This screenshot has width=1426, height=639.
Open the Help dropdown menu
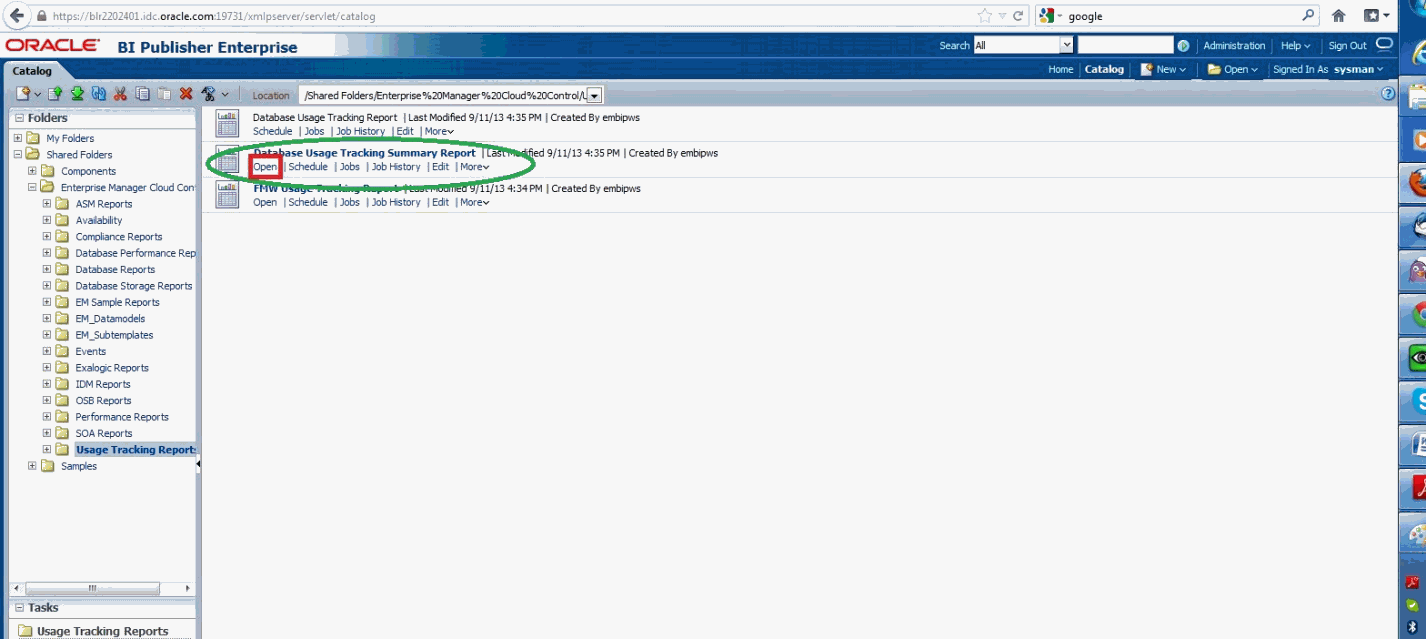[1295, 46]
